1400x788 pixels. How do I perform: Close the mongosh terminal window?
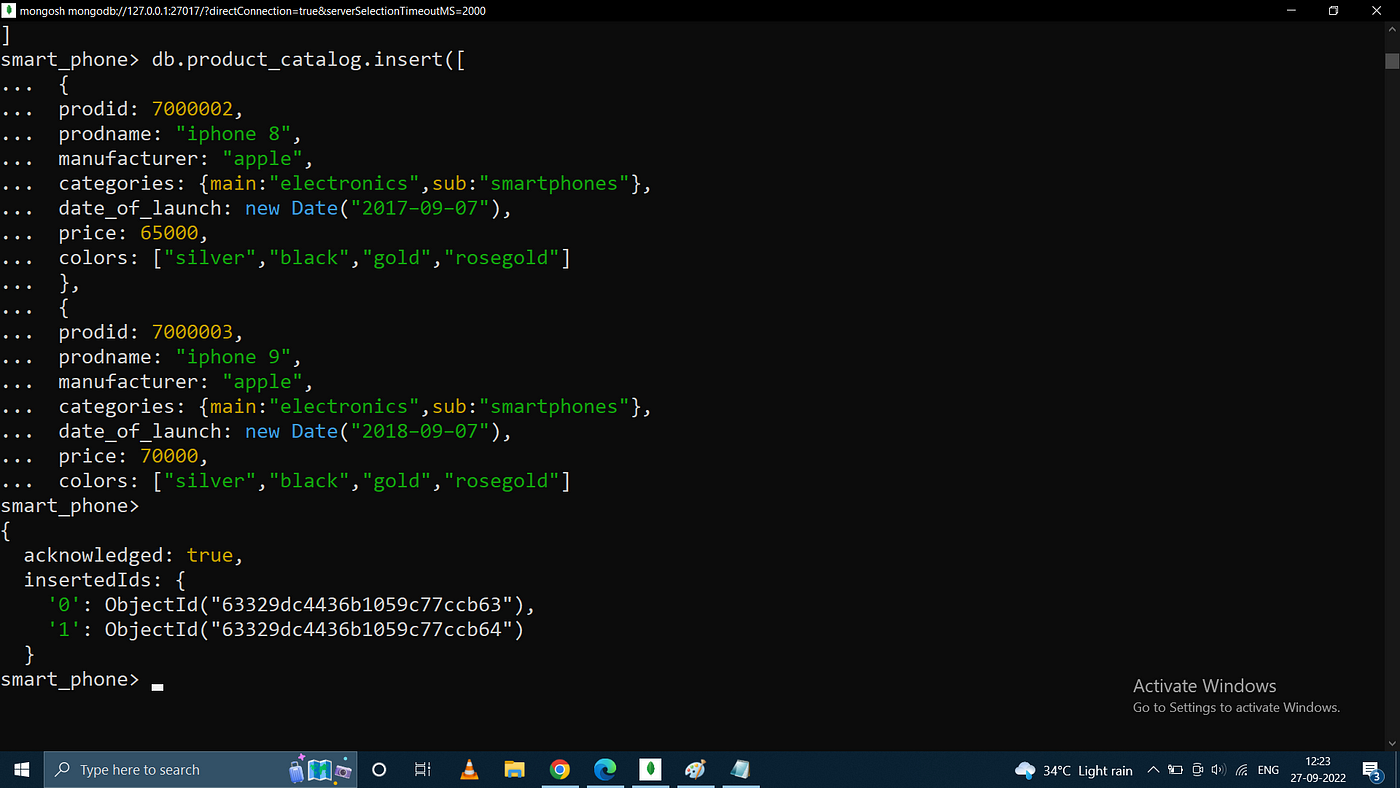(x=1378, y=10)
